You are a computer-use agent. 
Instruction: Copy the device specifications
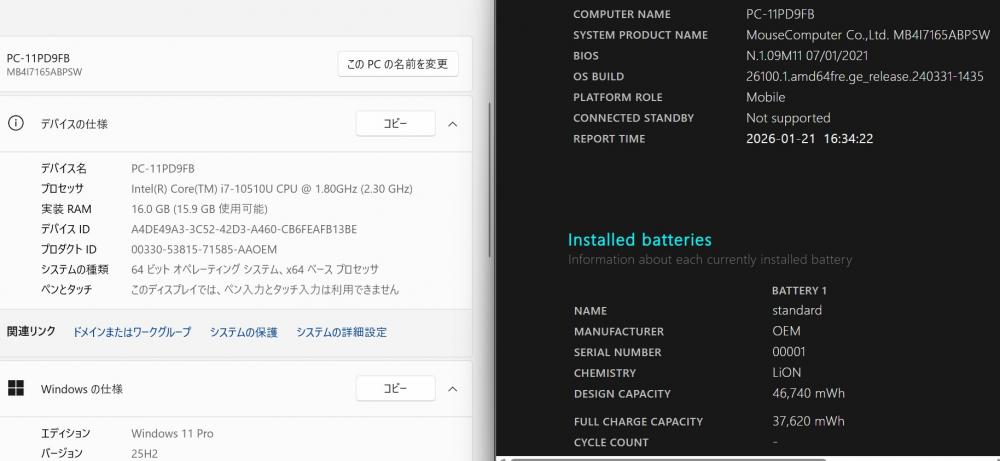coord(395,124)
